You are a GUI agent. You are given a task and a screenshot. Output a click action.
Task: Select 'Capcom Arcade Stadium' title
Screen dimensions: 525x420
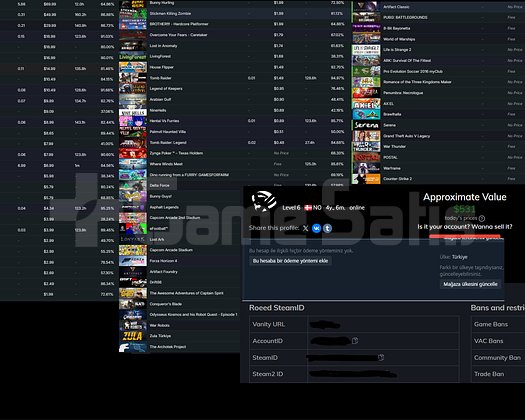click(171, 250)
